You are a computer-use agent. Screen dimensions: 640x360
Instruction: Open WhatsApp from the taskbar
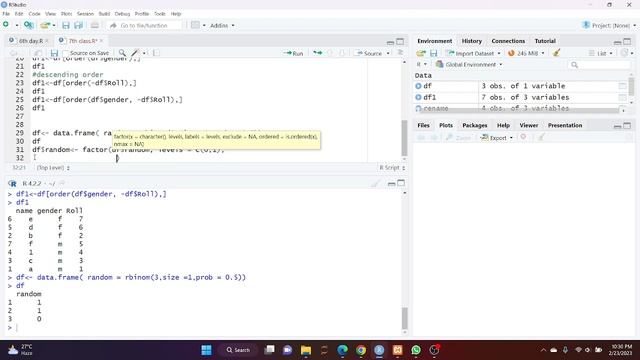[x=416, y=350]
